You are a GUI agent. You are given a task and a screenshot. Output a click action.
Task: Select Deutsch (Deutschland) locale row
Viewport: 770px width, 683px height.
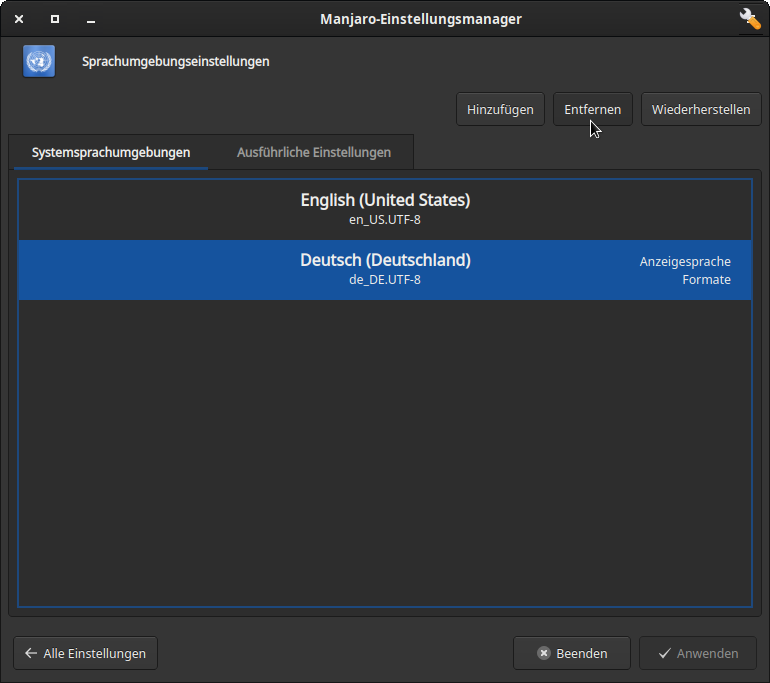(x=385, y=270)
